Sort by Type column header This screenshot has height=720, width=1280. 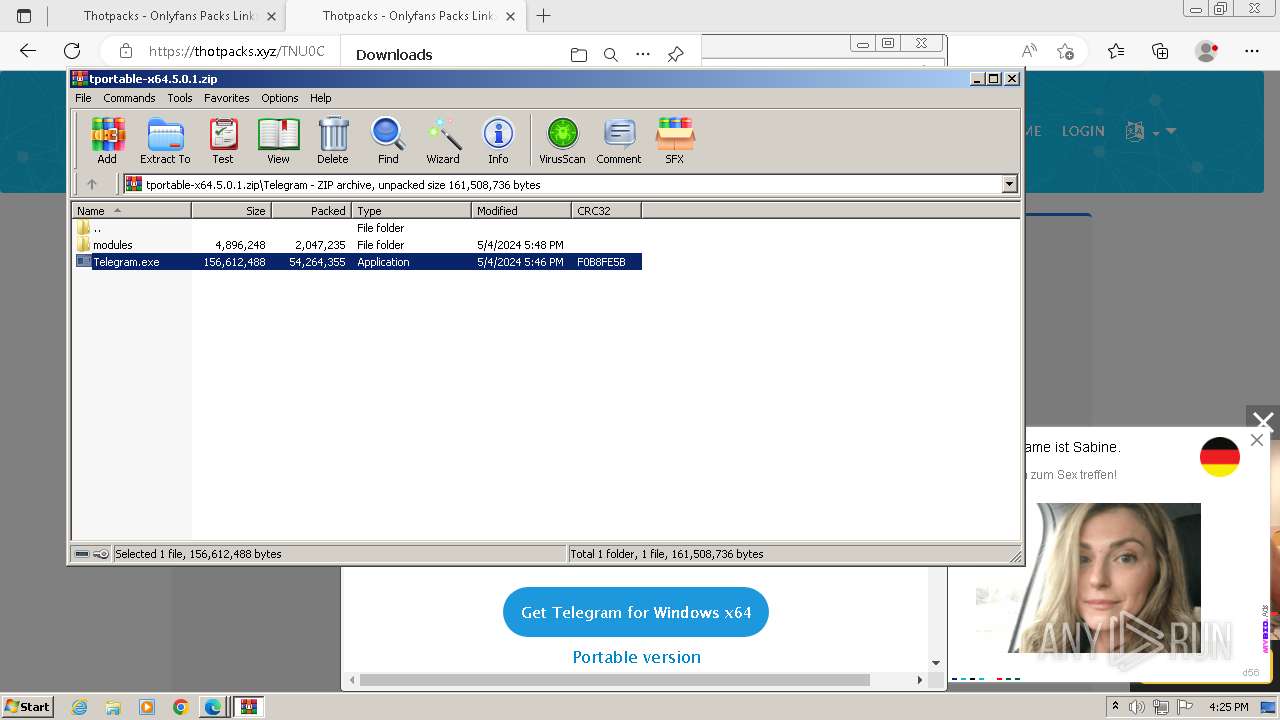411,210
